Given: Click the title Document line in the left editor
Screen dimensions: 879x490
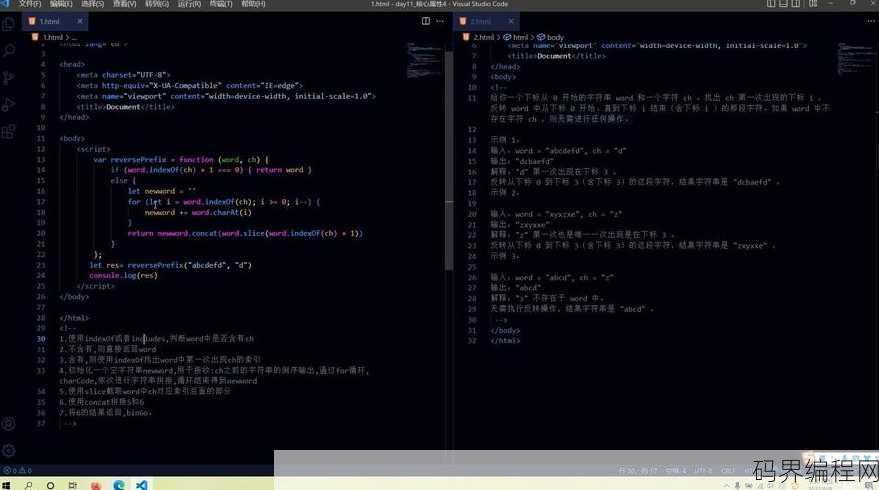Looking at the screenshot, I should click(126, 107).
